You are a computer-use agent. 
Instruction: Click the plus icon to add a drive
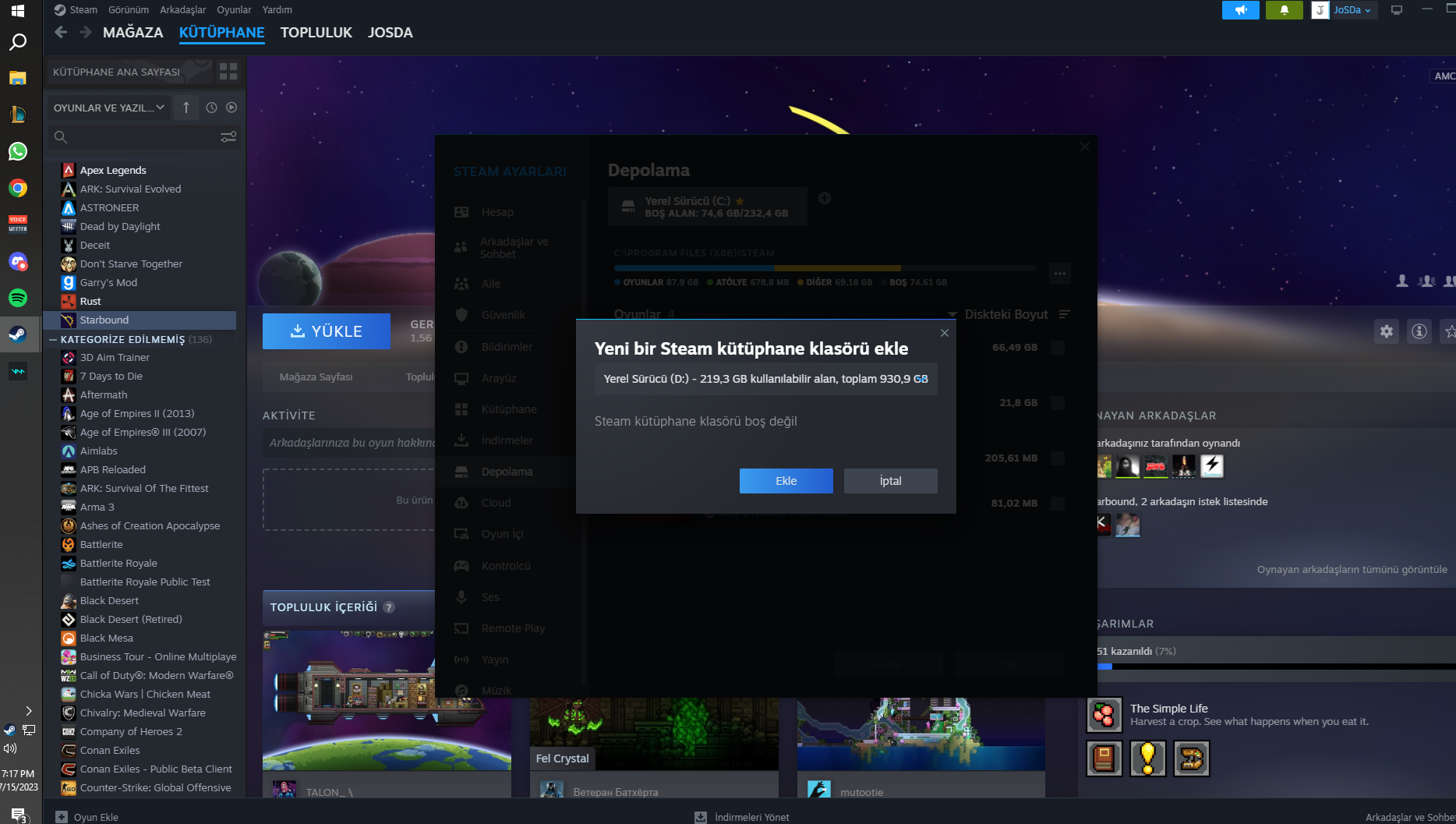pyautogui.click(x=825, y=198)
